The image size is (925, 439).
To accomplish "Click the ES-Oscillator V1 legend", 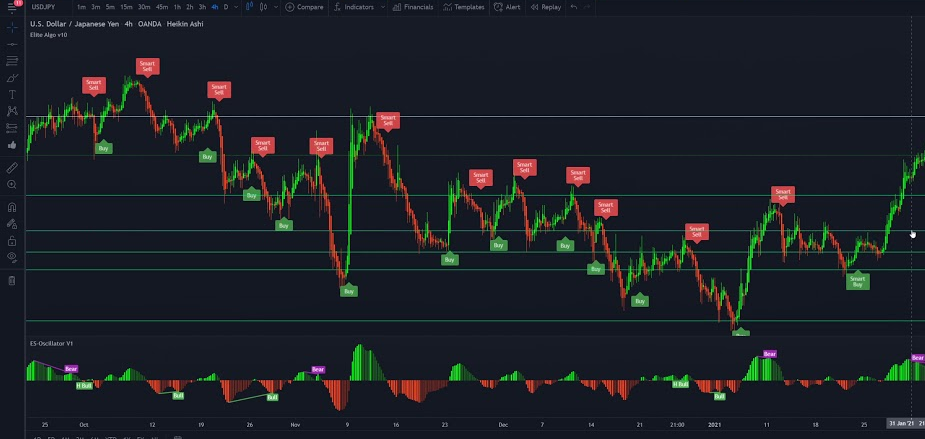I will coord(51,343).
